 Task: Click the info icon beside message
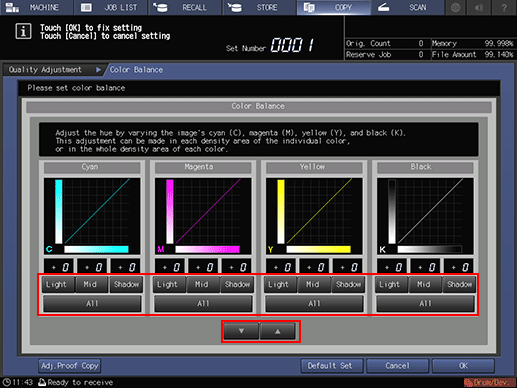[x=23, y=31]
